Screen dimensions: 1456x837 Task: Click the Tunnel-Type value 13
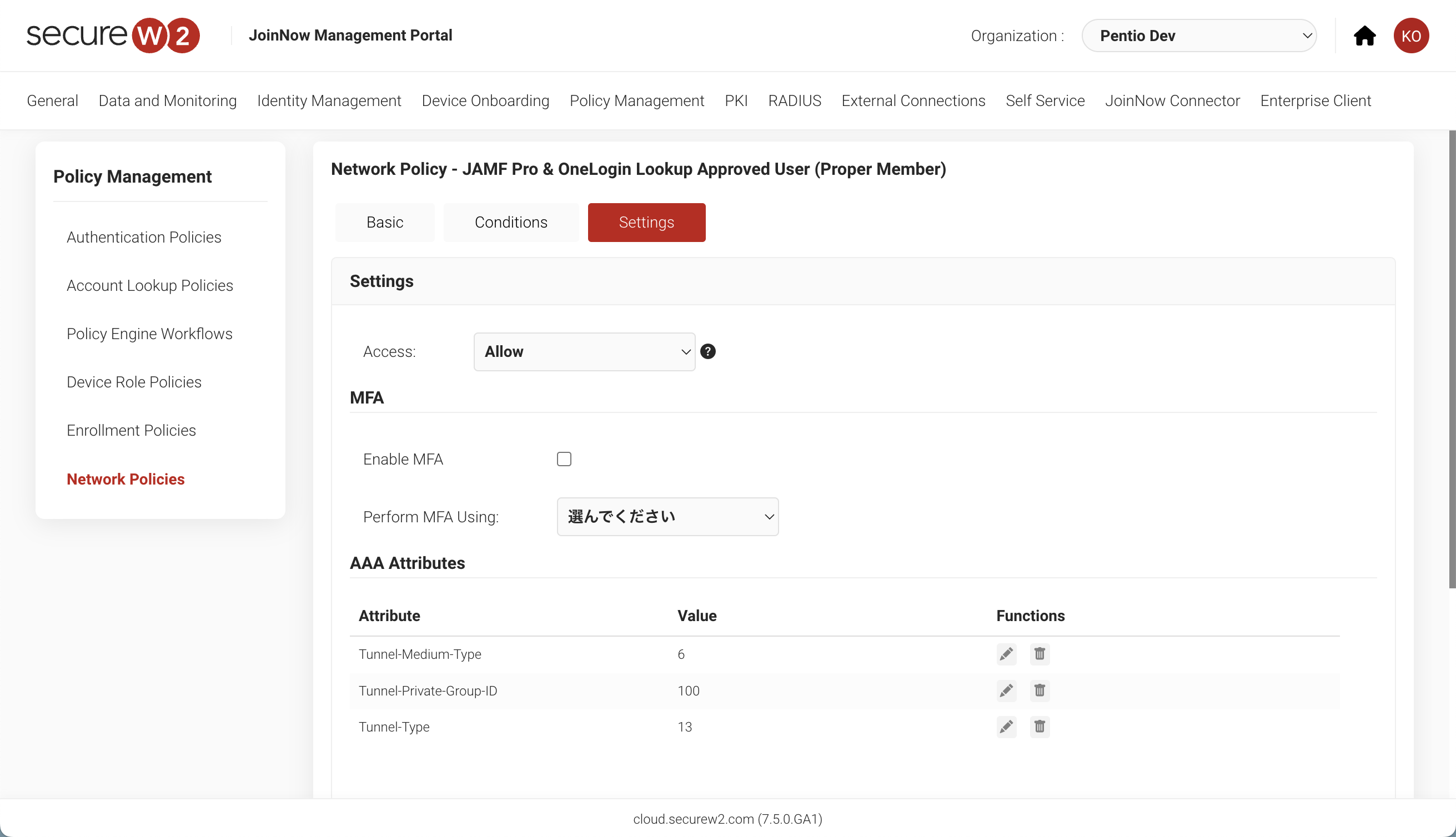[684, 727]
